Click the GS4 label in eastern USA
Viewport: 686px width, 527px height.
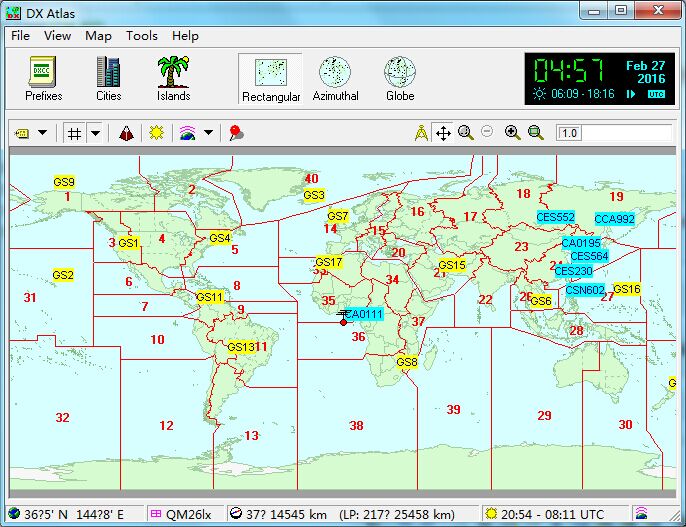[x=220, y=238]
